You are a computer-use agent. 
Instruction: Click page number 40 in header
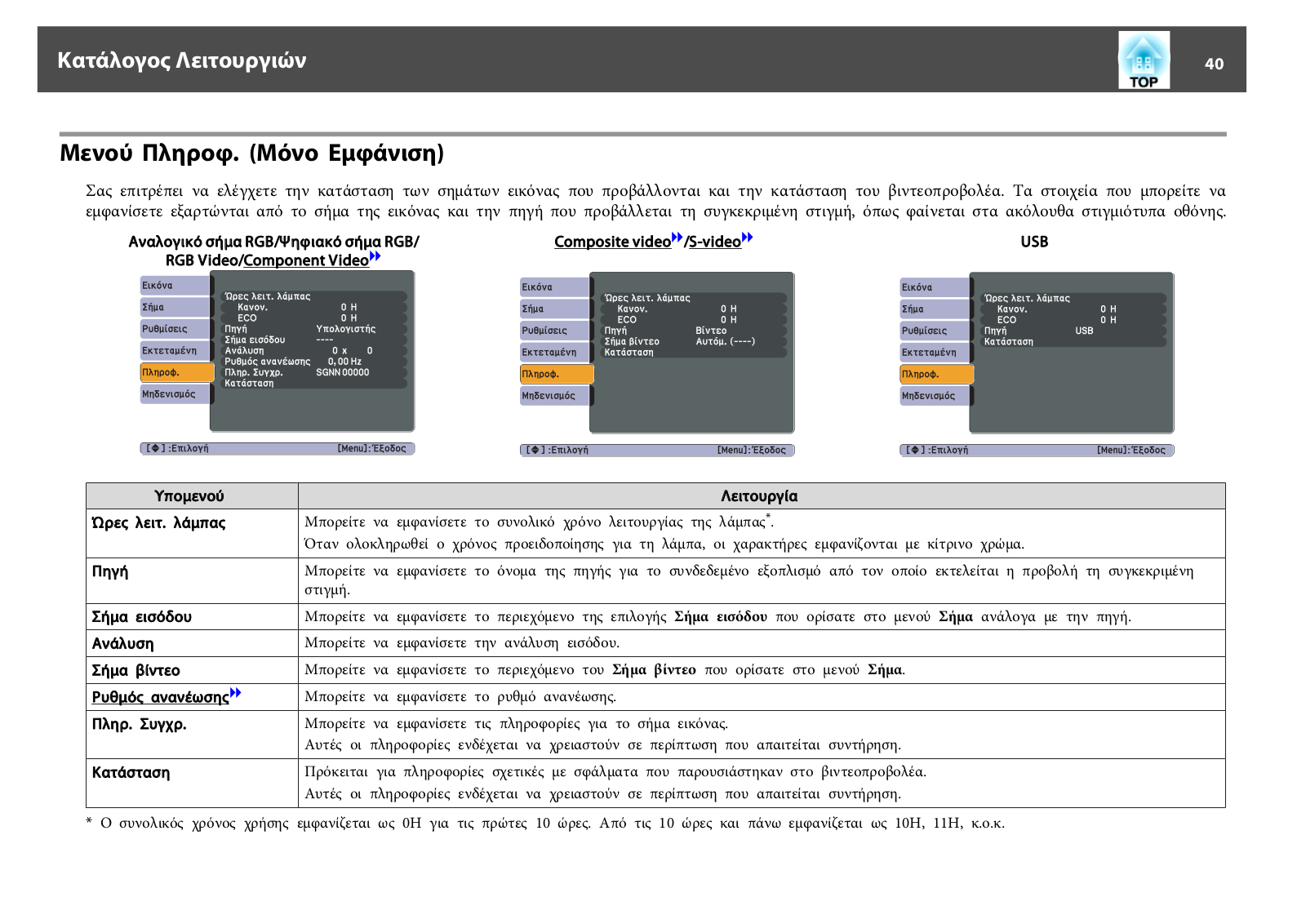1214,64
